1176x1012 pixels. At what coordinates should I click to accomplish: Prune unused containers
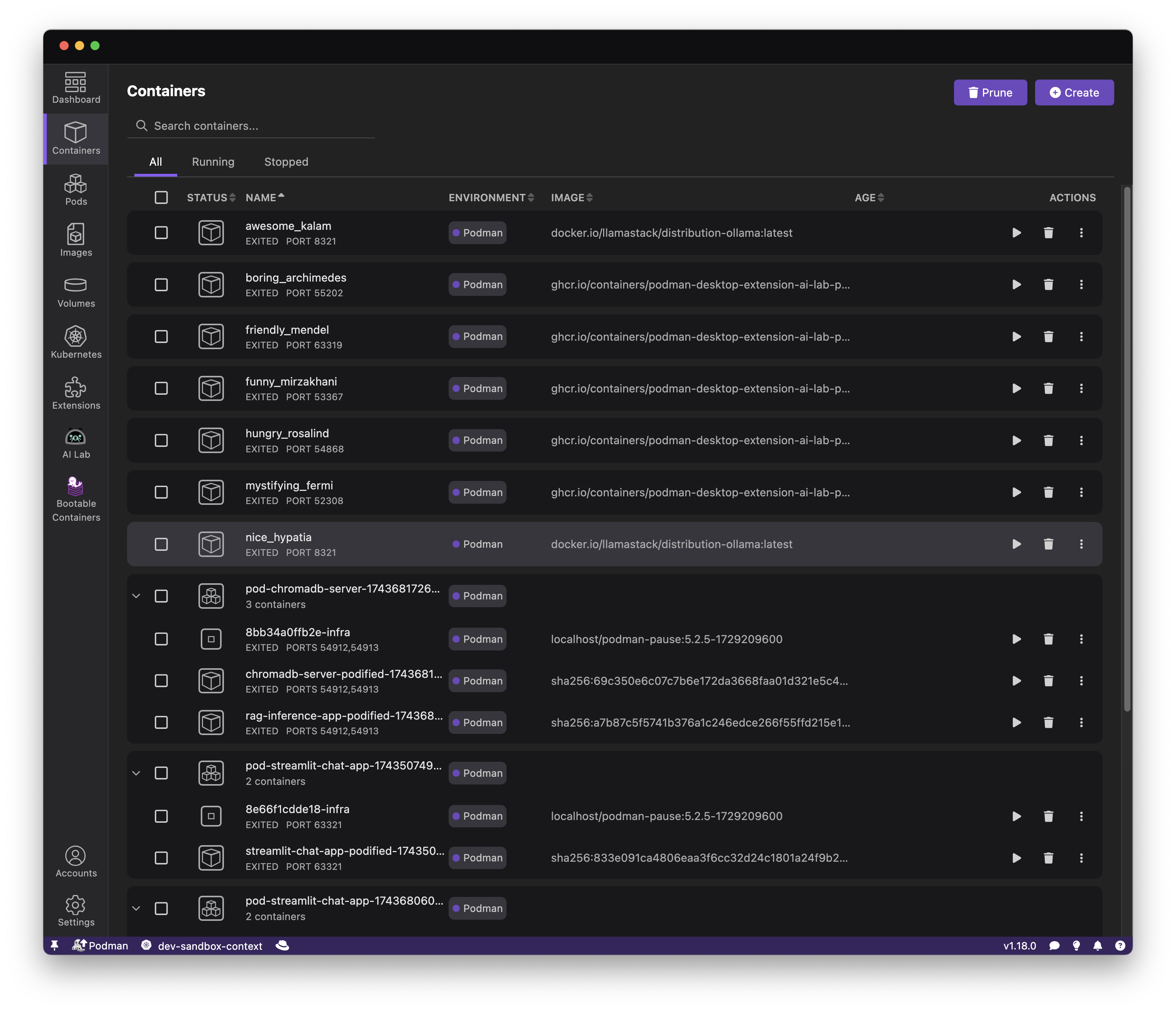pyautogui.click(x=990, y=92)
